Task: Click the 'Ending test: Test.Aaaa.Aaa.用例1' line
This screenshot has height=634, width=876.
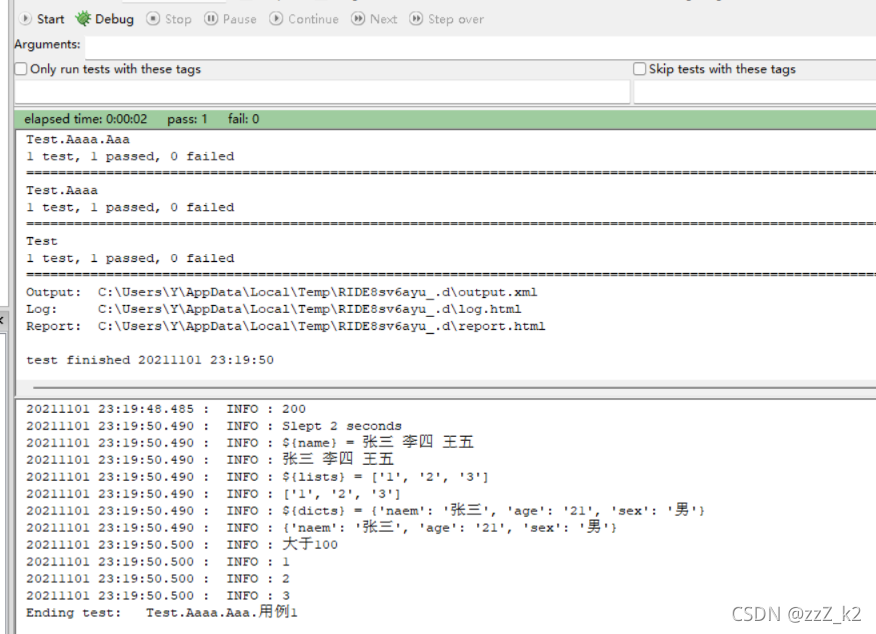Action: [161, 612]
